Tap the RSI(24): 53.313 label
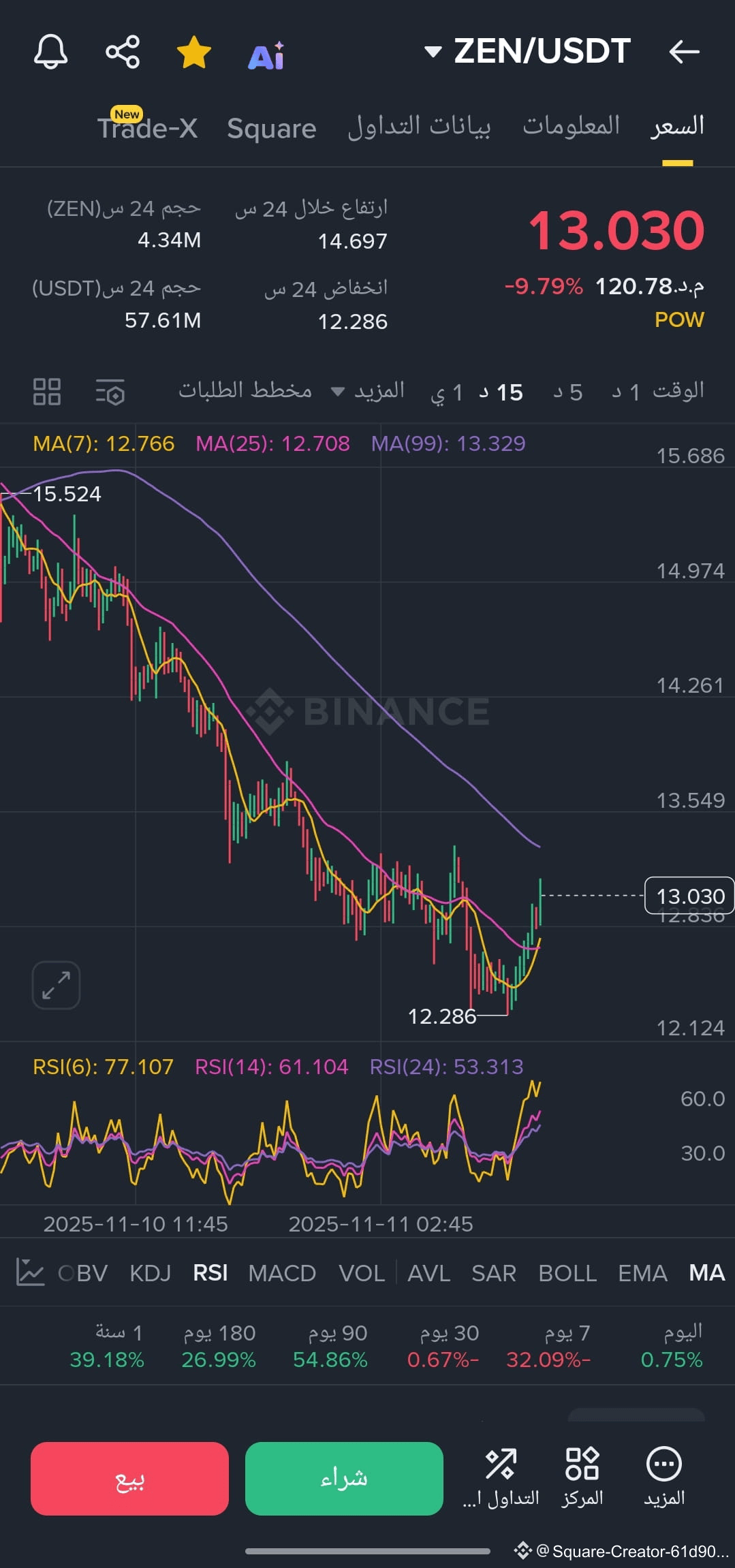Viewport: 735px width, 1568px height. 447,1066
